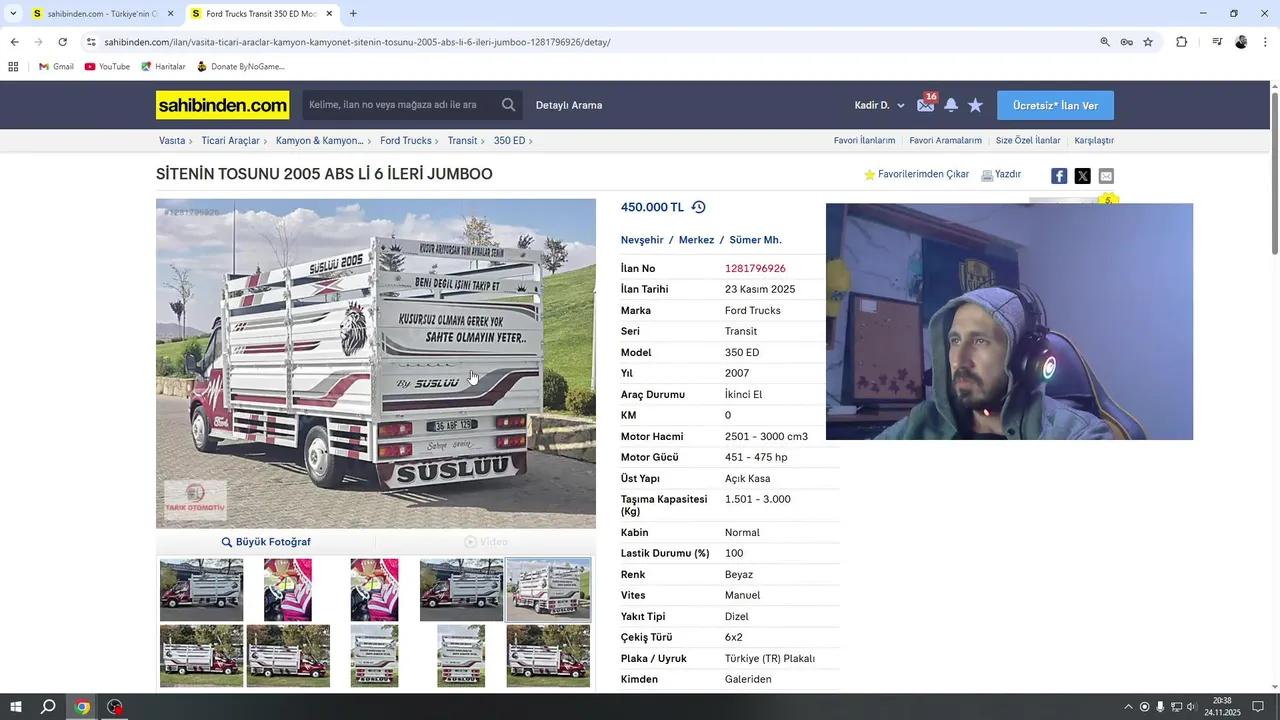Switch to Chrome in taskbar

coord(82,707)
